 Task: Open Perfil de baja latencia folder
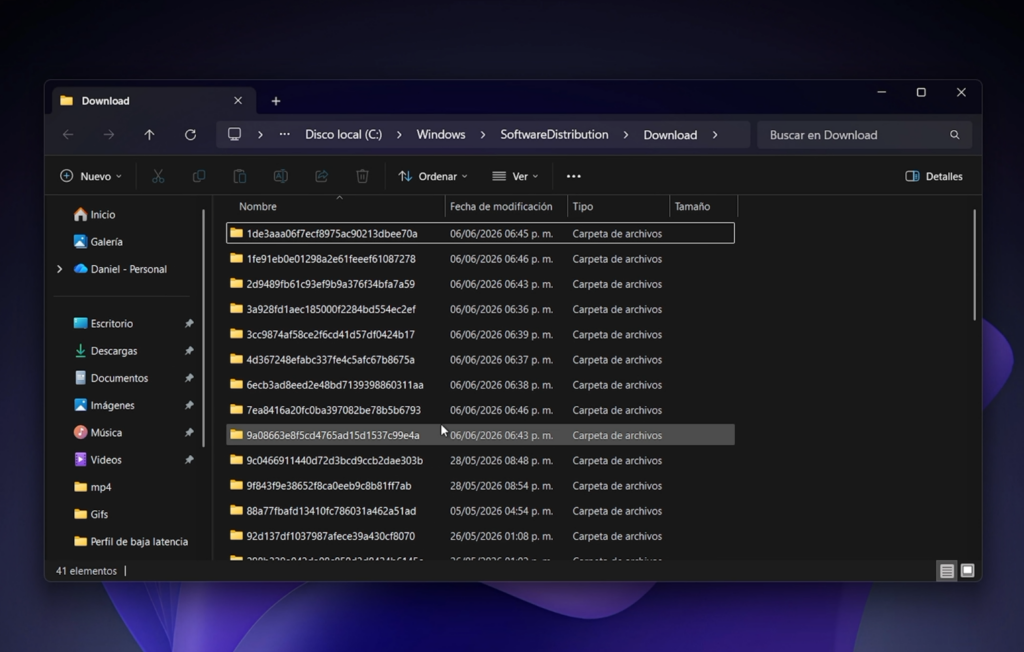131,542
